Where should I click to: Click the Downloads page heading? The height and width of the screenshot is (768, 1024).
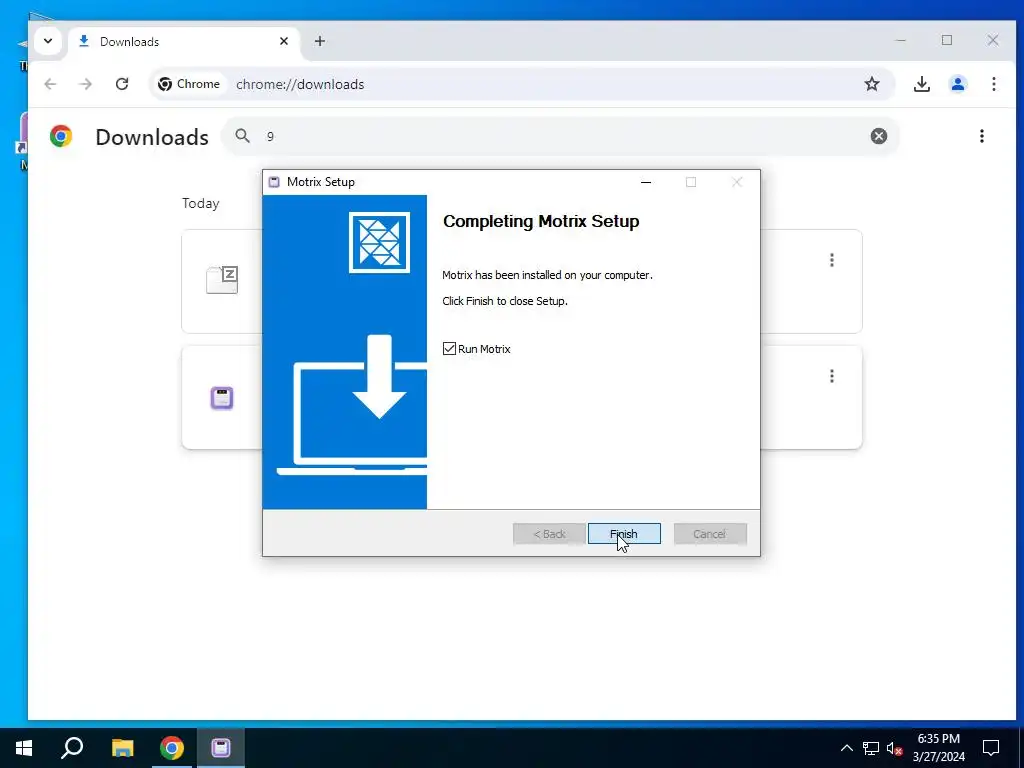(152, 137)
